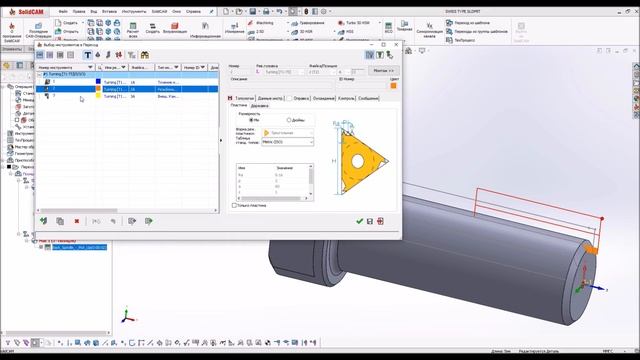Image resolution: width=640 pixels, height=360 pixels.
Task: Select the second table view icon
Action: (x=50, y=55)
